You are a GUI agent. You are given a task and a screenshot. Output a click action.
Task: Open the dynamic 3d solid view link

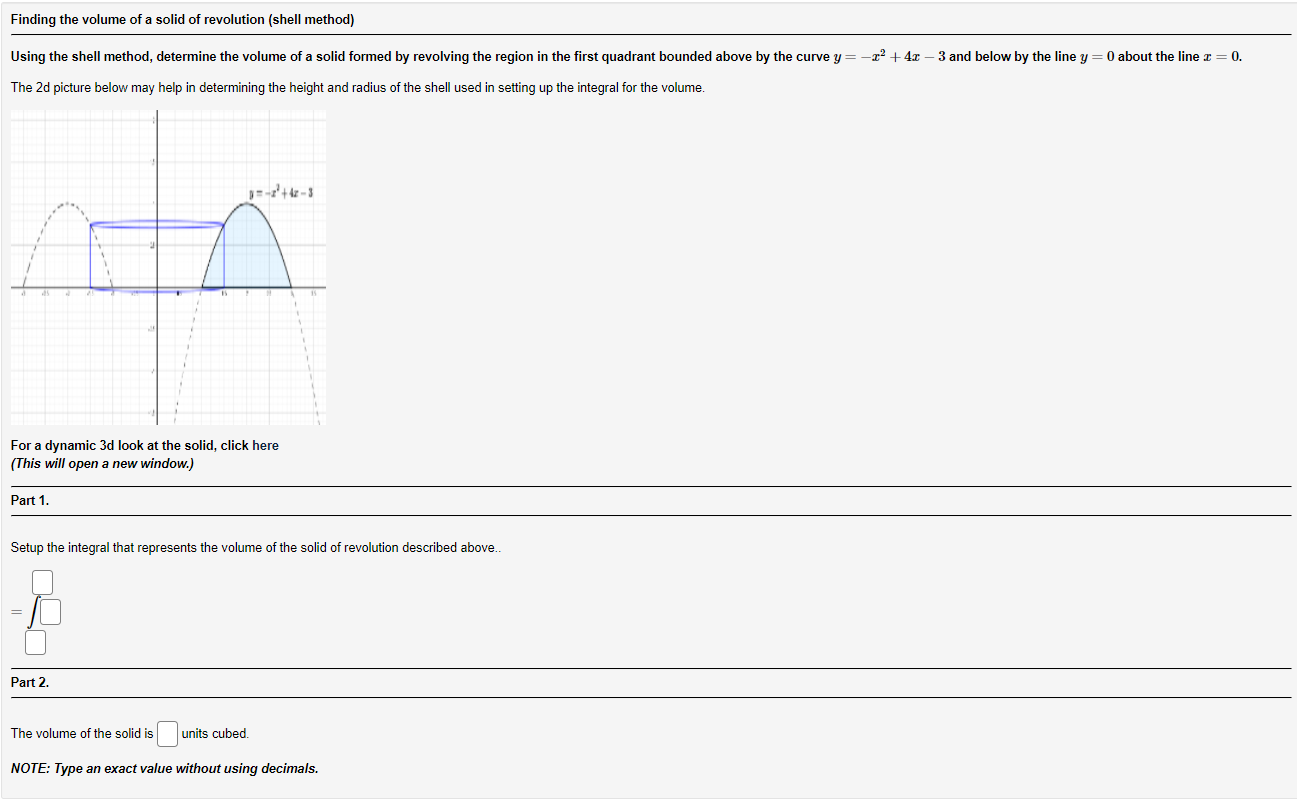[x=266, y=445]
